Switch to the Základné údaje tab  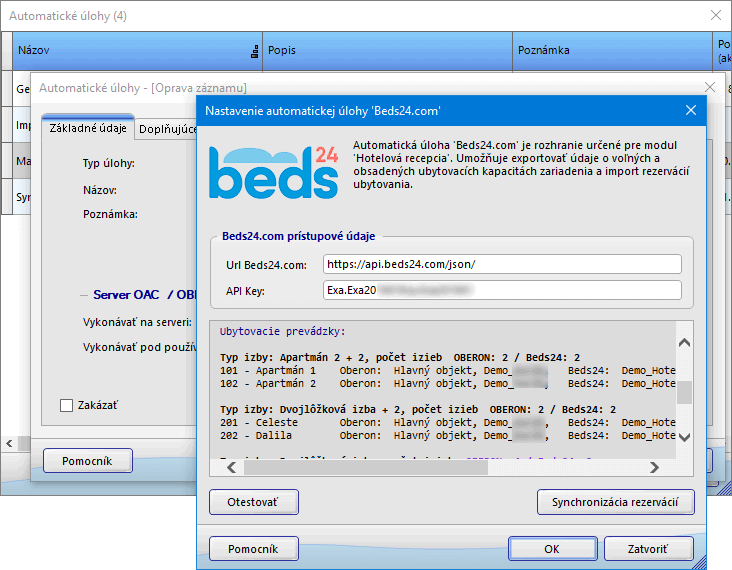(88, 128)
